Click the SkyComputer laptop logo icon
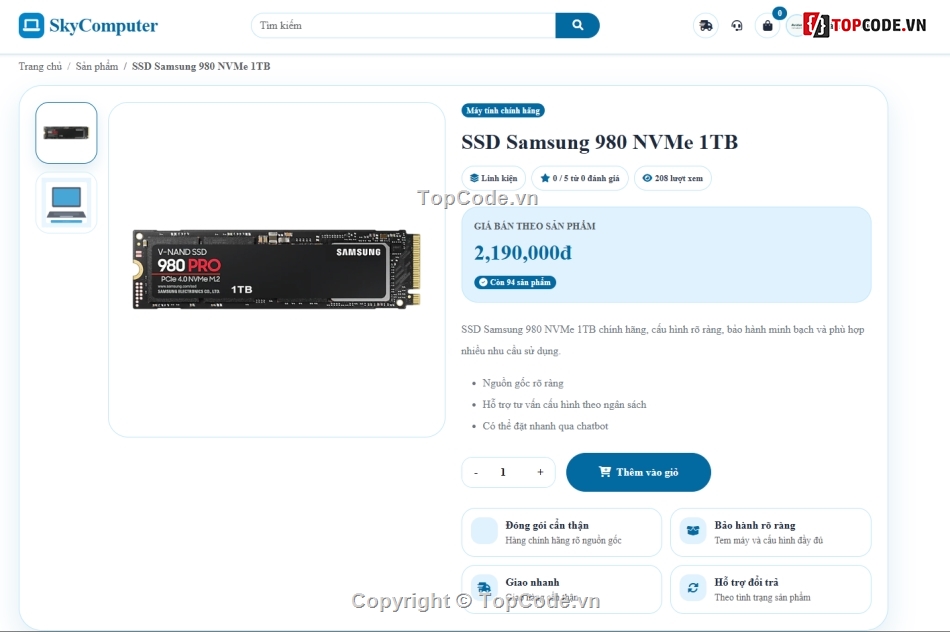The height and width of the screenshot is (632, 950). [x=31, y=25]
